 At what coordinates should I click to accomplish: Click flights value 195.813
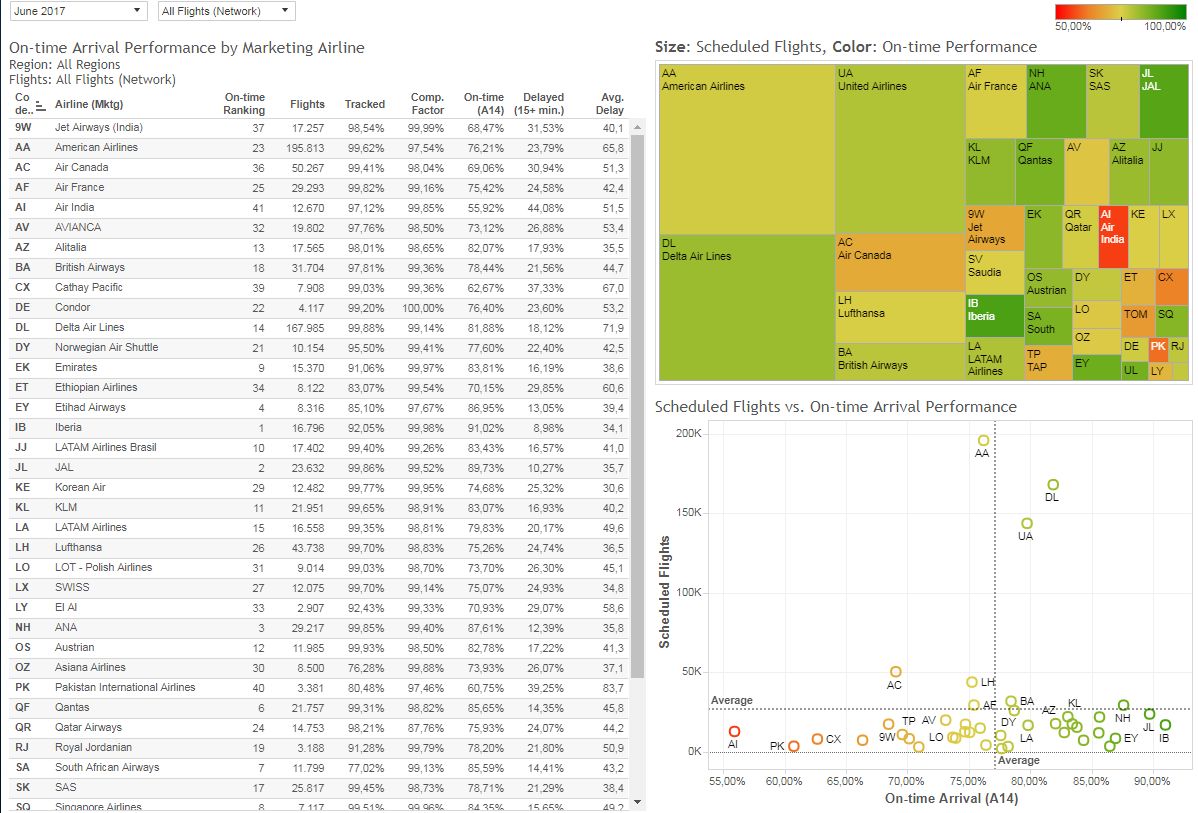(306, 148)
